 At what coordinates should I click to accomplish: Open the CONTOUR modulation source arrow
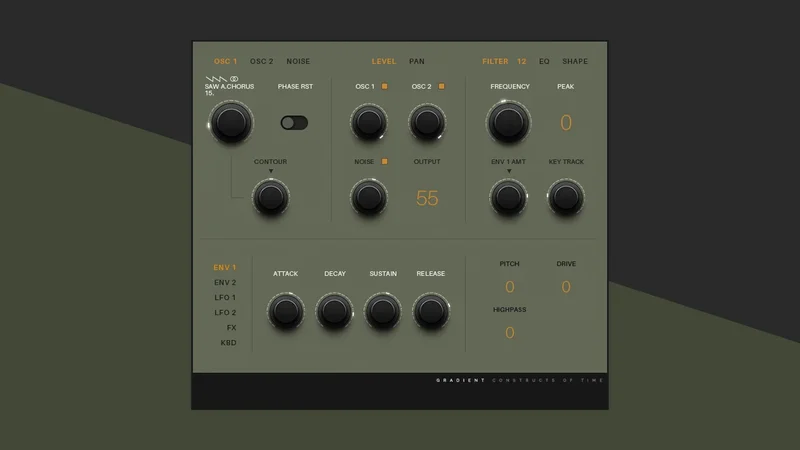click(x=271, y=171)
